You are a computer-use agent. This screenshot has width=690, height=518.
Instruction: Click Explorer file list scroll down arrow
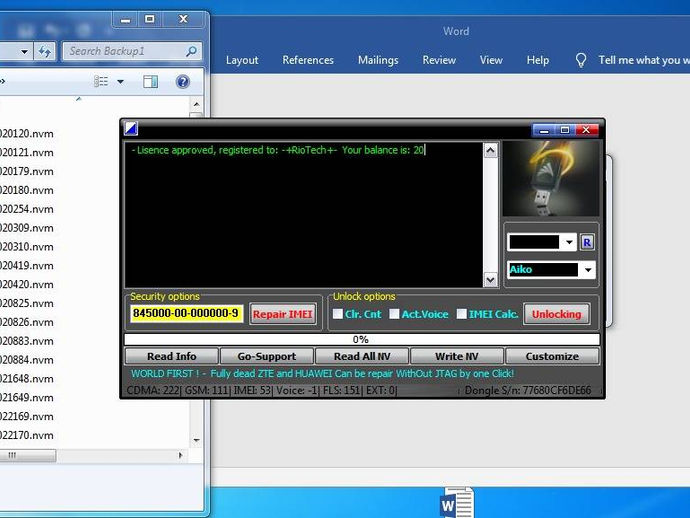(196, 440)
